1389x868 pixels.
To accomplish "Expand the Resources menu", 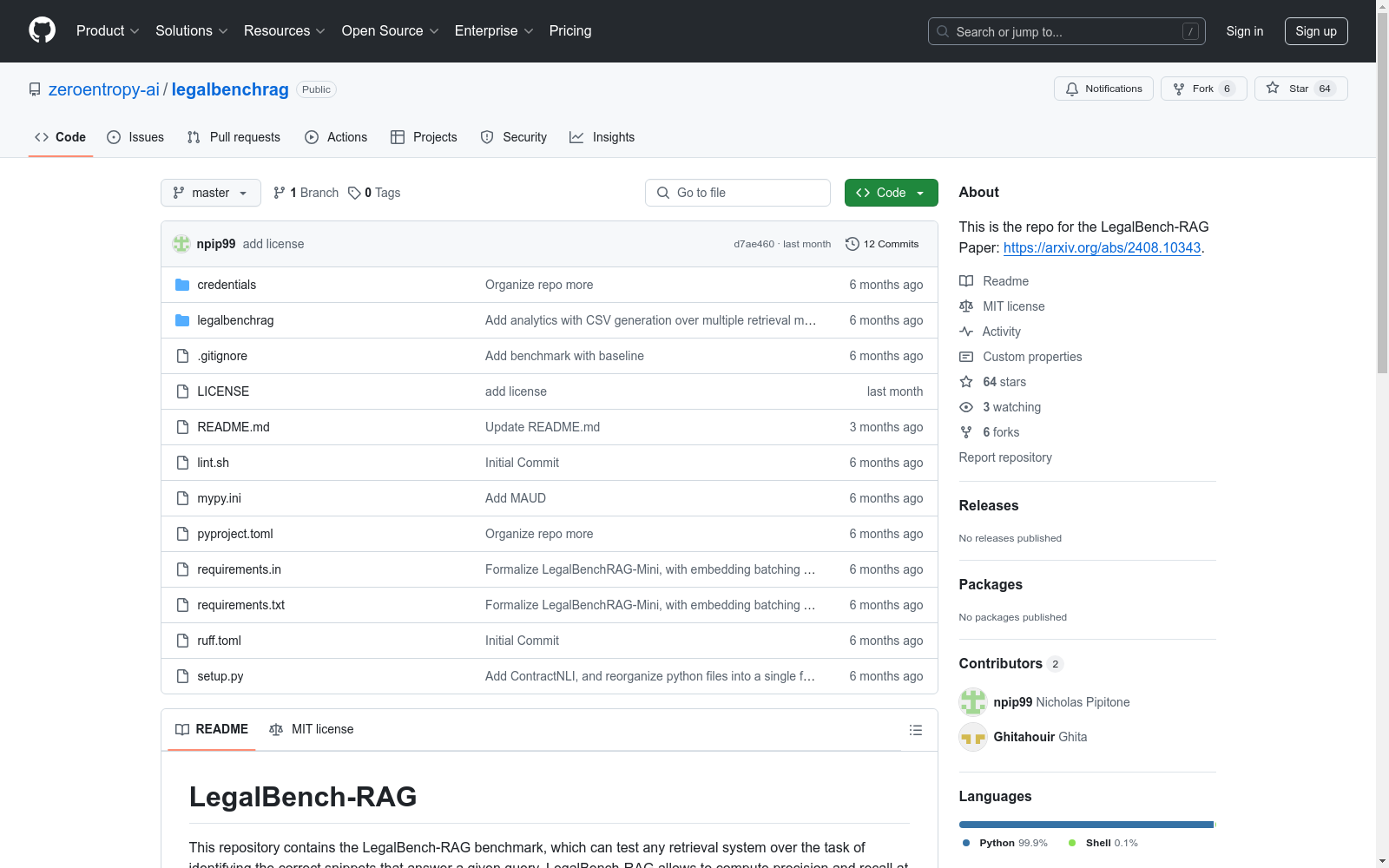I will (285, 30).
